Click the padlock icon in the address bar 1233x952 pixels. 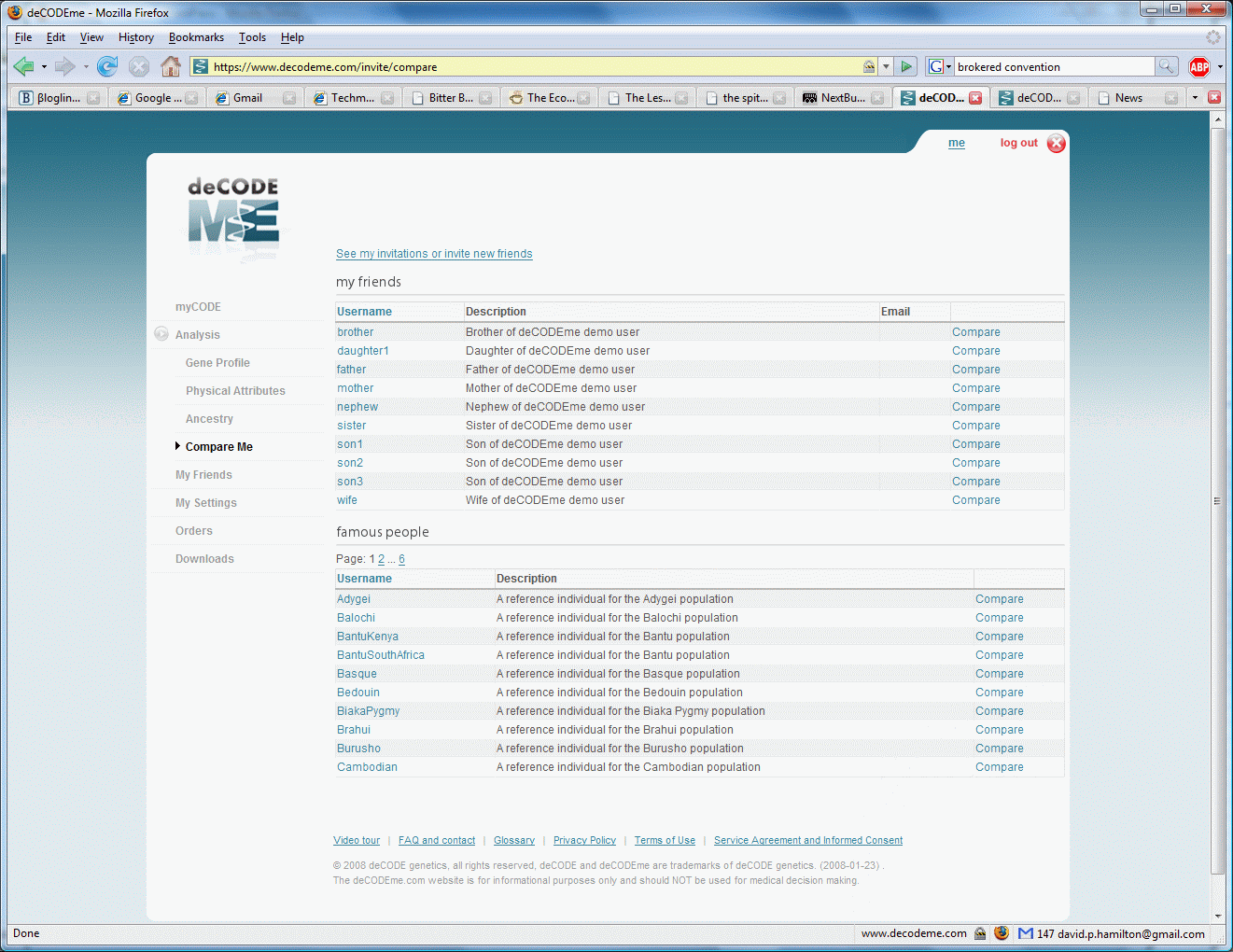869,66
